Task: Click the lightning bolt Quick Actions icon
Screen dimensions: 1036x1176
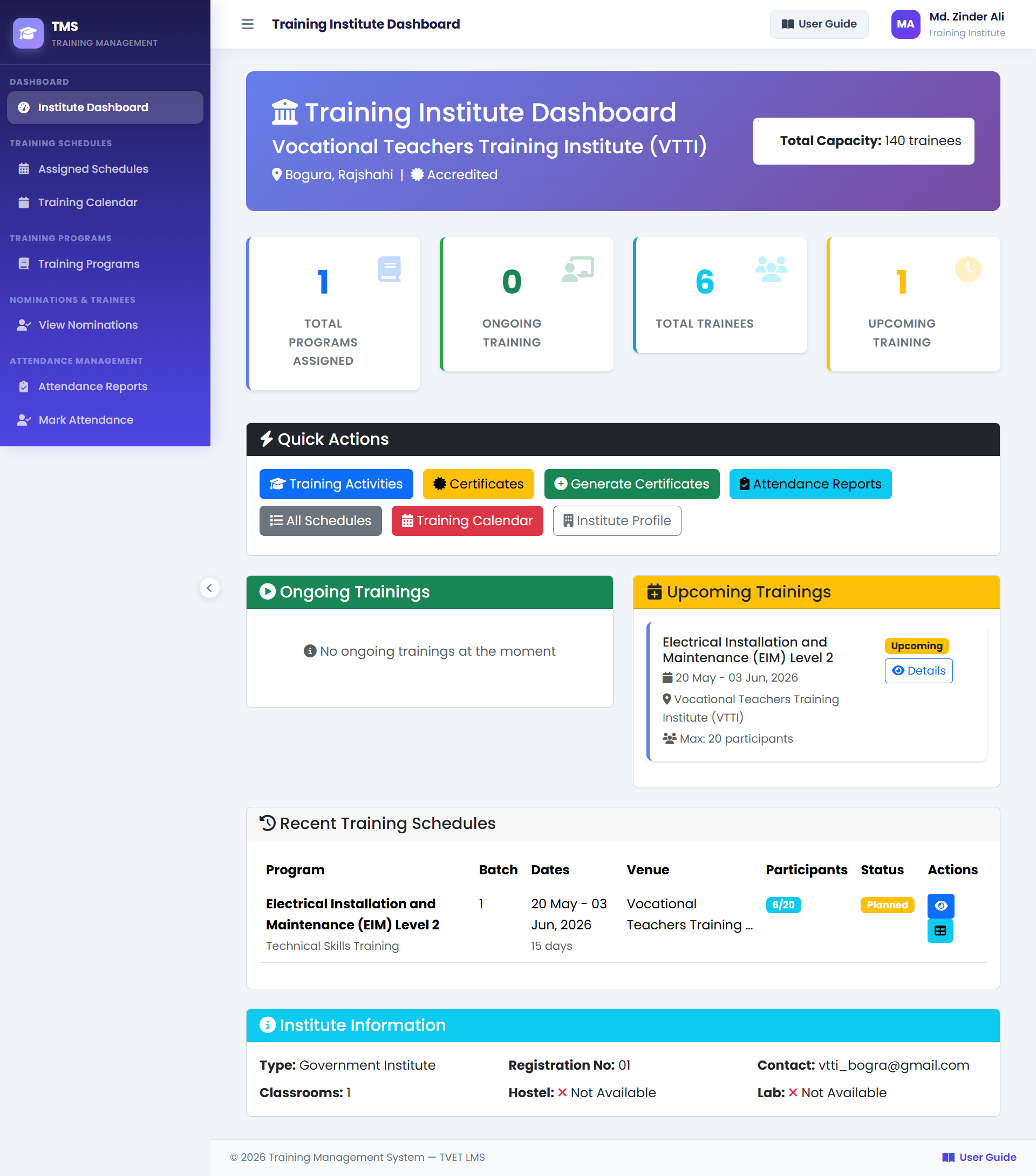Action: click(267, 439)
